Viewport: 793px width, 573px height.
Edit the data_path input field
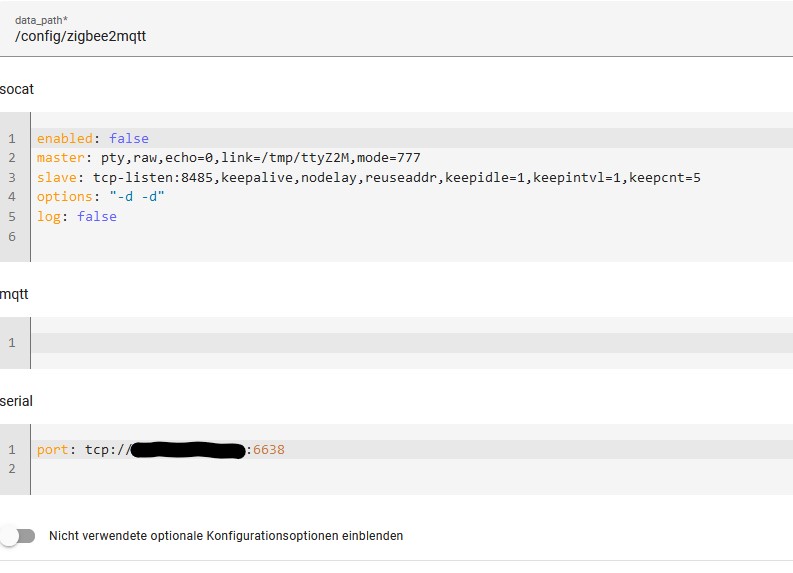396,28
